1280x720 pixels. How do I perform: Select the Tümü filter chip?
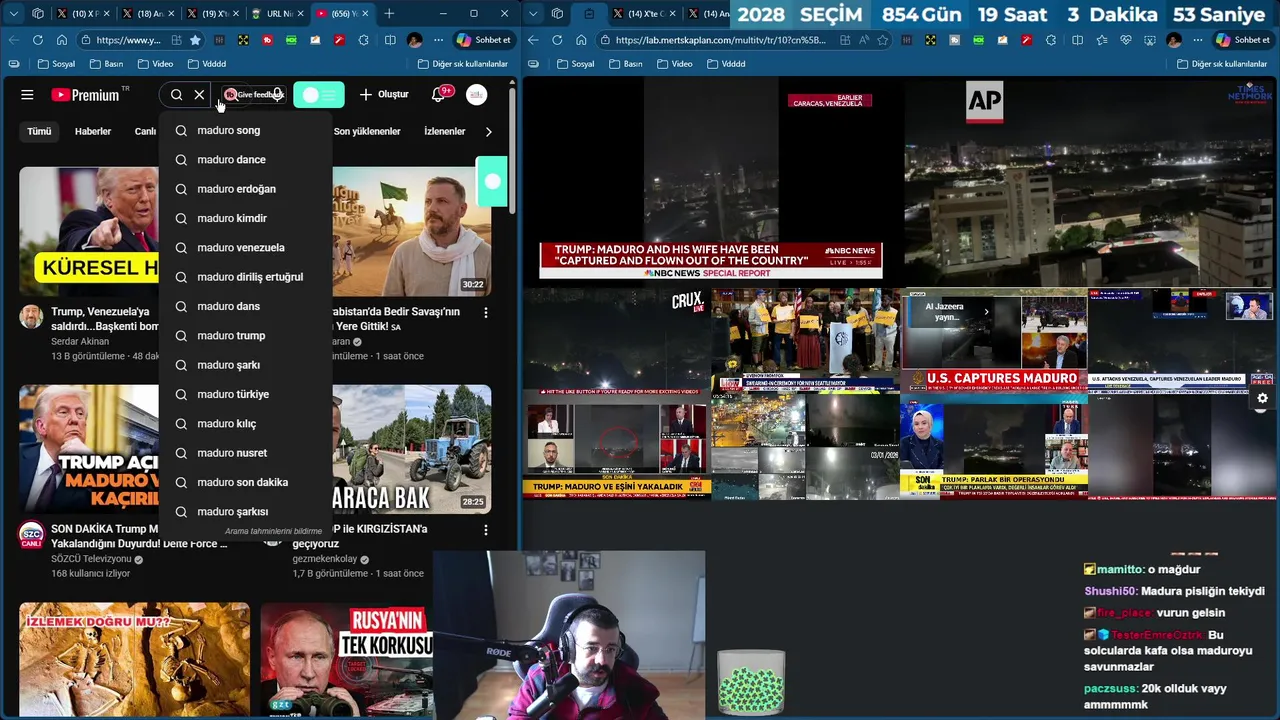pyautogui.click(x=39, y=131)
